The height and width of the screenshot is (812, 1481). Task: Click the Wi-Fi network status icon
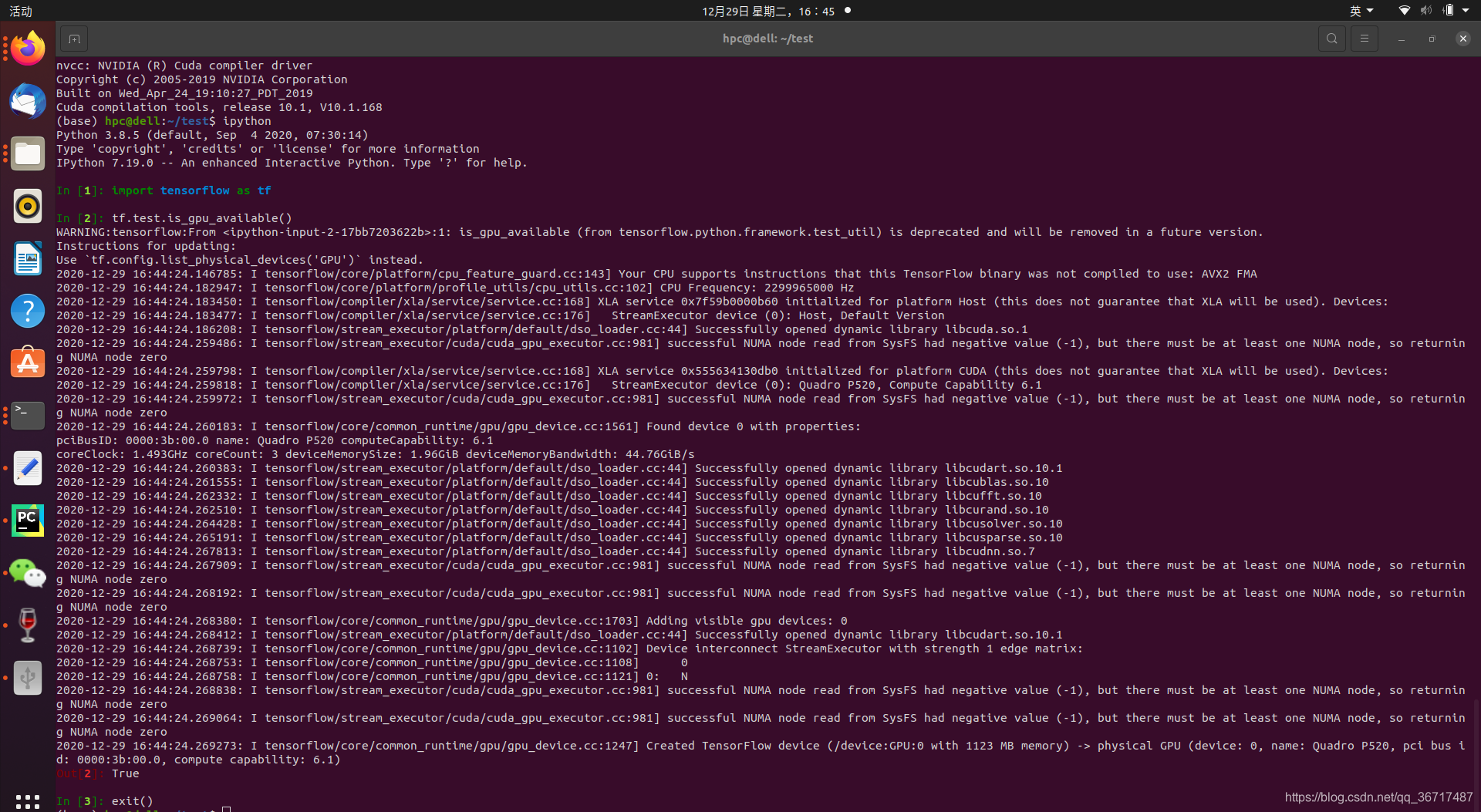coord(1405,11)
